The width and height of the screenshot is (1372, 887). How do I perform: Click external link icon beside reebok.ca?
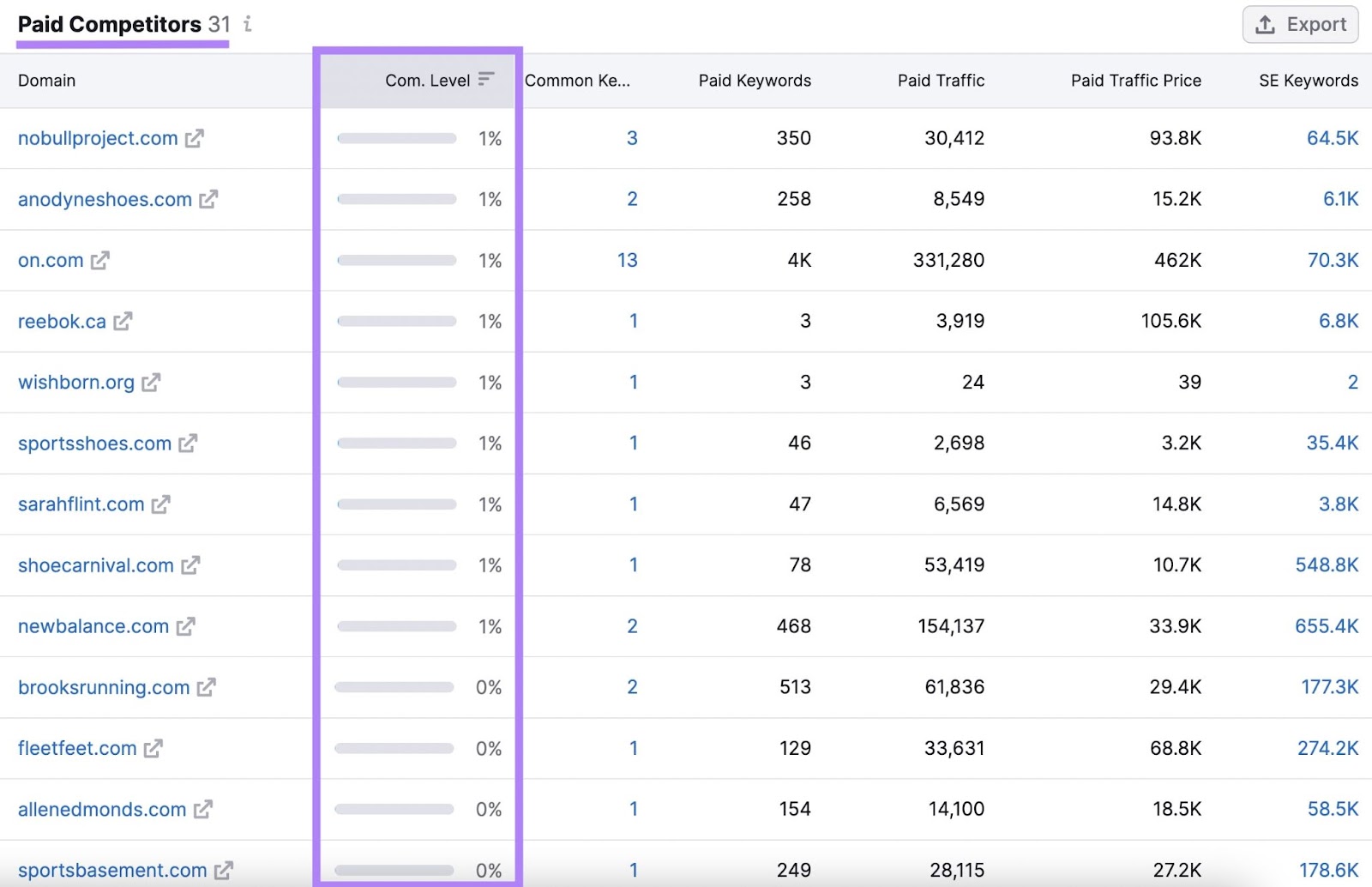click(124, 322)
